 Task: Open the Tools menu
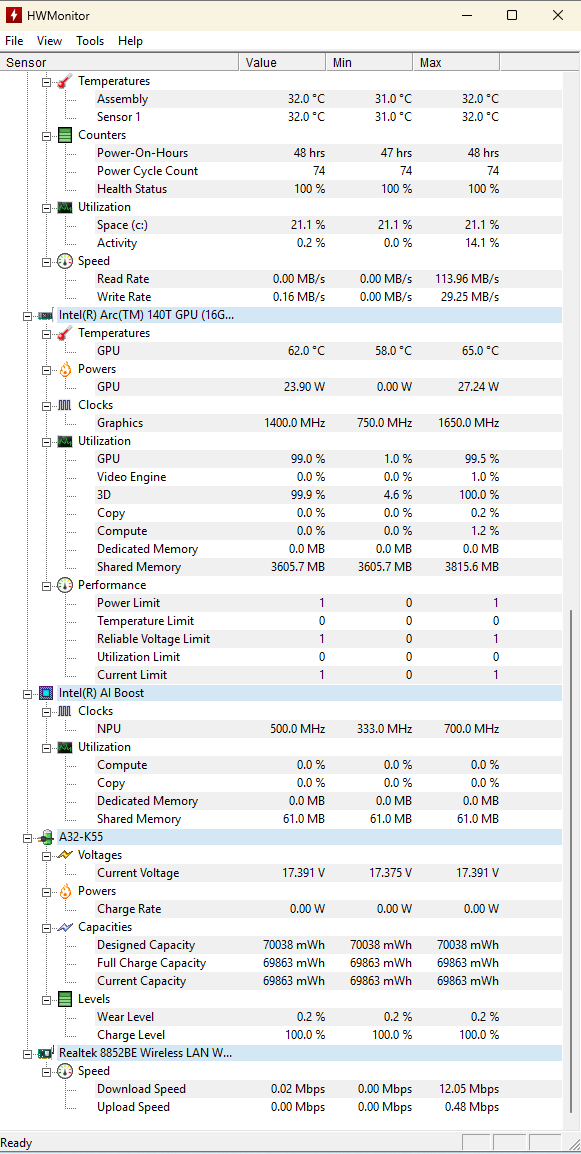click(x=90, y=41)
